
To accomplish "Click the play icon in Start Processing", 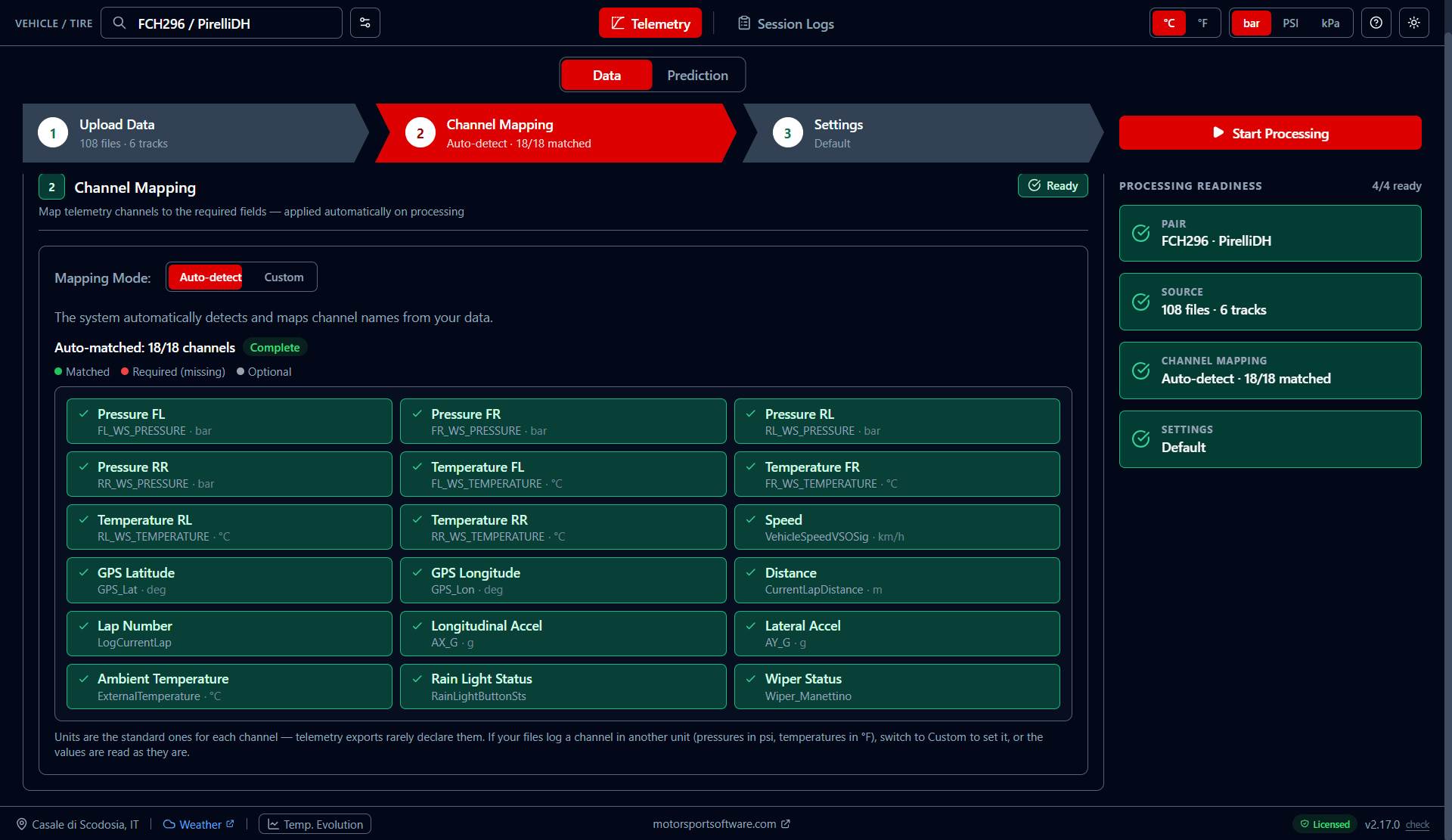I will (x=1218, y=132).
